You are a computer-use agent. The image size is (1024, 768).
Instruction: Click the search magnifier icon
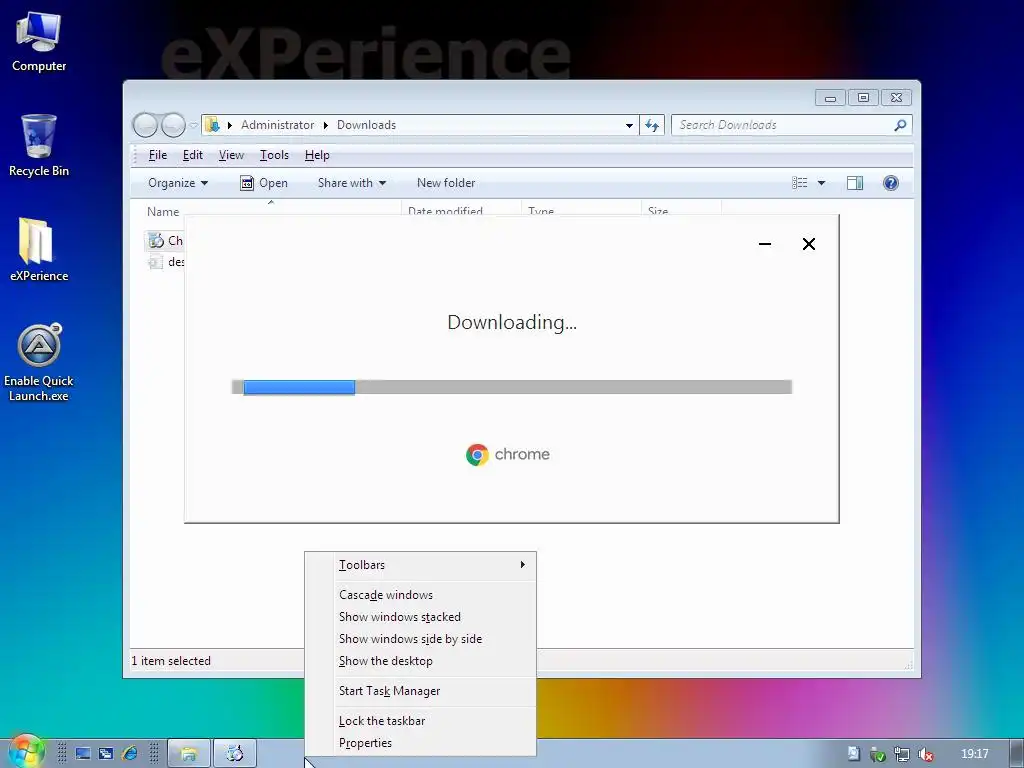click(900, 125)
